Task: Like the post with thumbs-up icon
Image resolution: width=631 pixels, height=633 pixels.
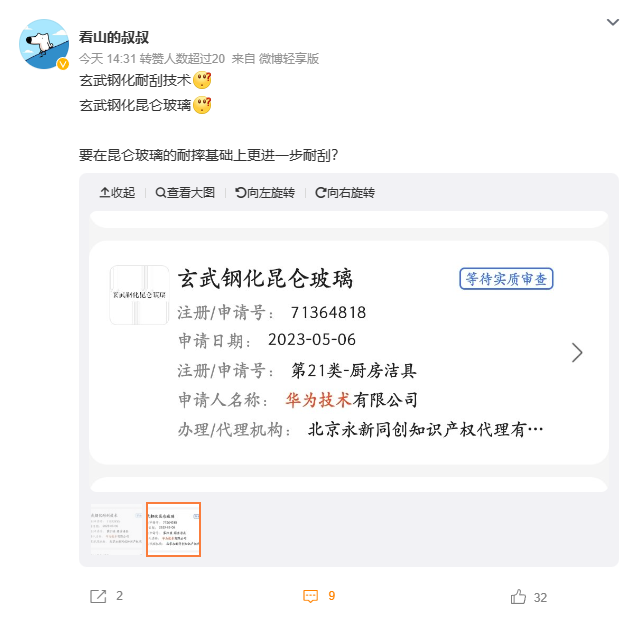Action: (x=518, y=597)
